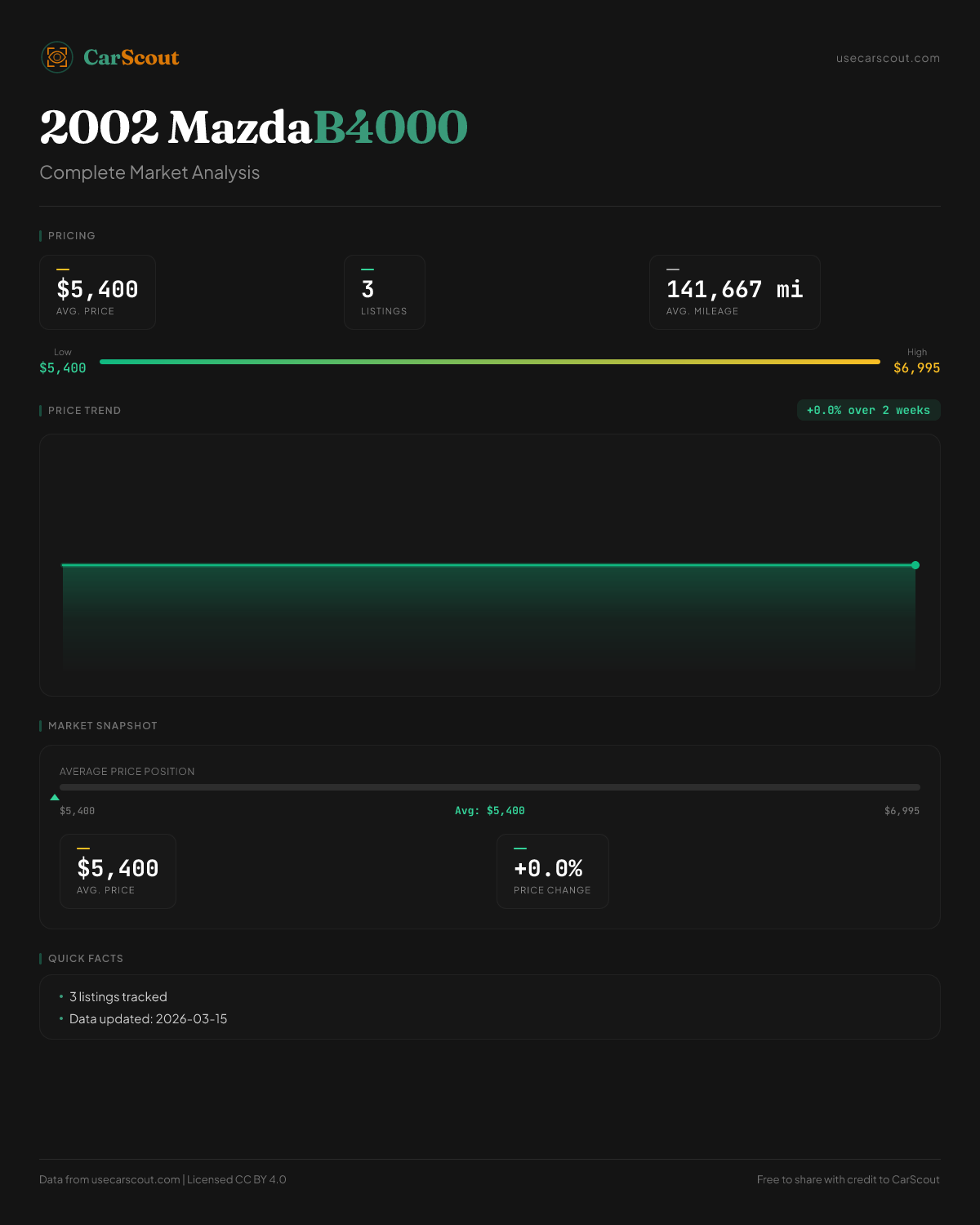Select the $5,400 avg. price card in Pricing

[x=97, y=292]
